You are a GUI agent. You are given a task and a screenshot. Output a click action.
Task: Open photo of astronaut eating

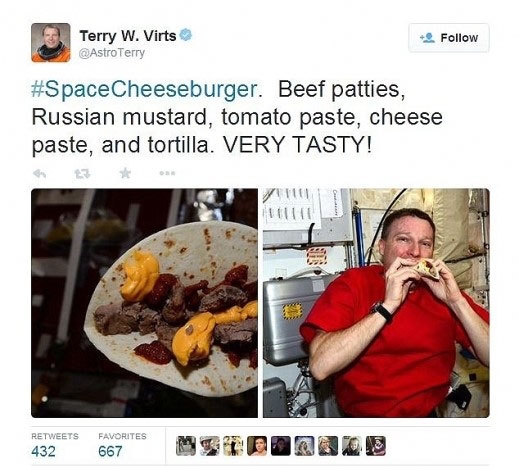click(x=376, y=303)
